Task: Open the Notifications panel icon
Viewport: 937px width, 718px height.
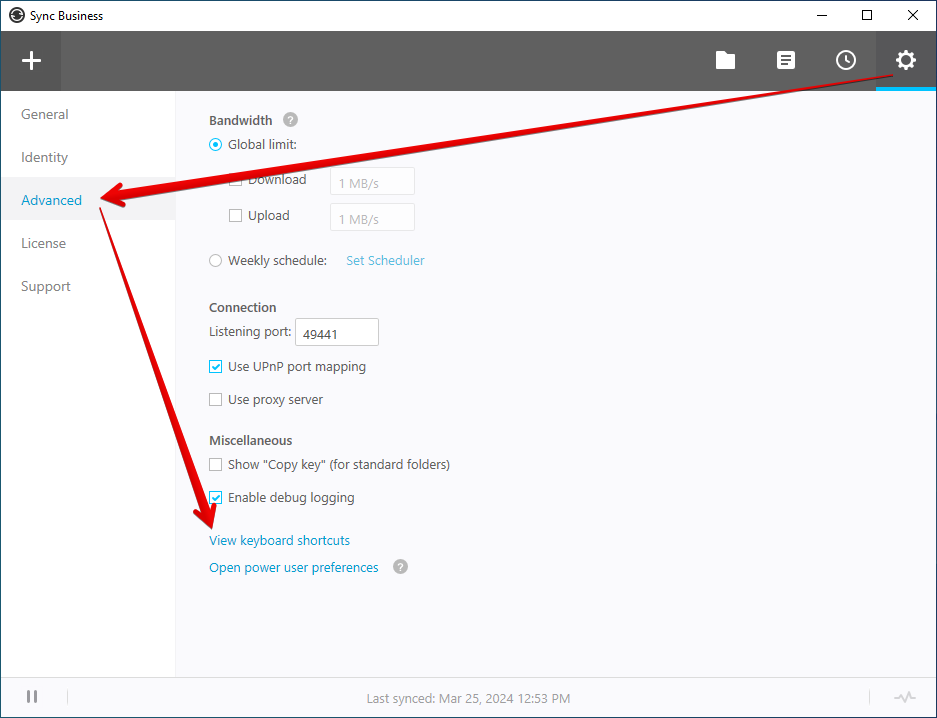Action: coord(786,60)
